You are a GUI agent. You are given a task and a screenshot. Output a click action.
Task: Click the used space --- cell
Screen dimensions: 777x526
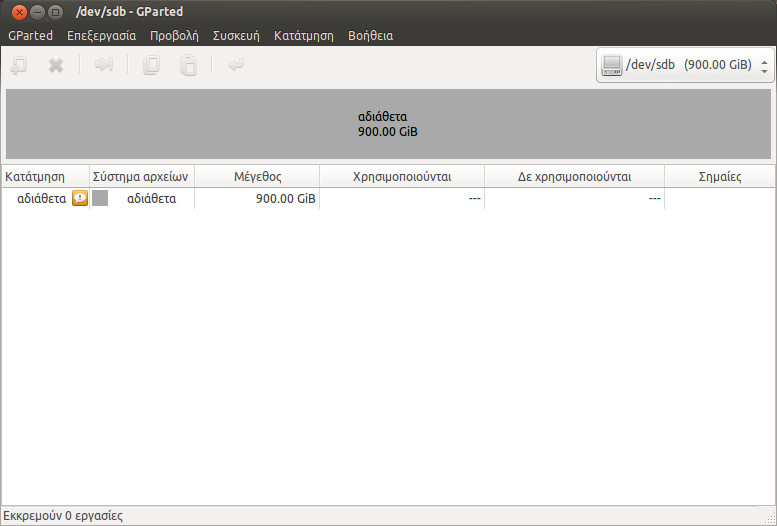(x=402, y=199)
